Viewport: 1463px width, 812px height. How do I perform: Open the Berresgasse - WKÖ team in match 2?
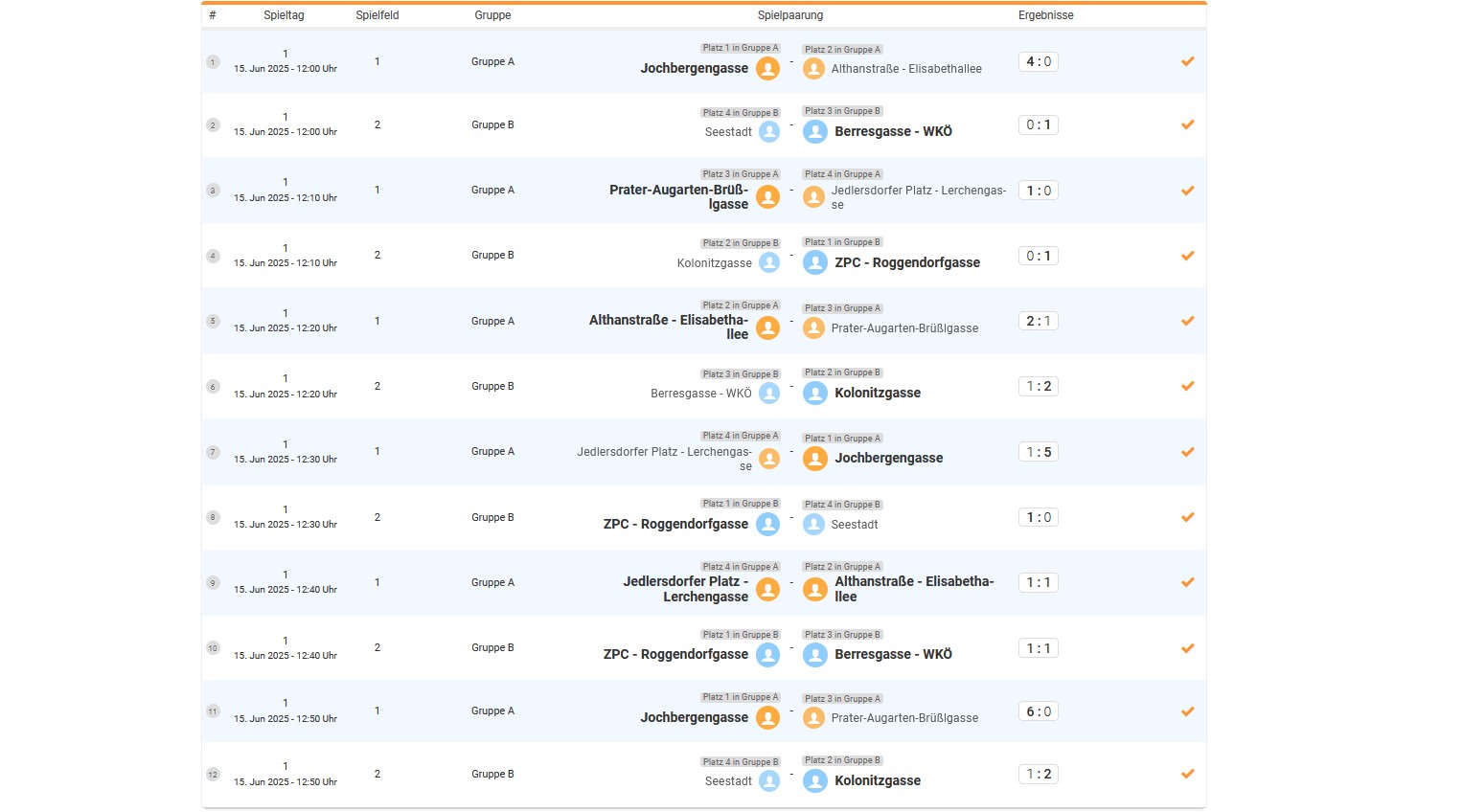pos(893,132)
